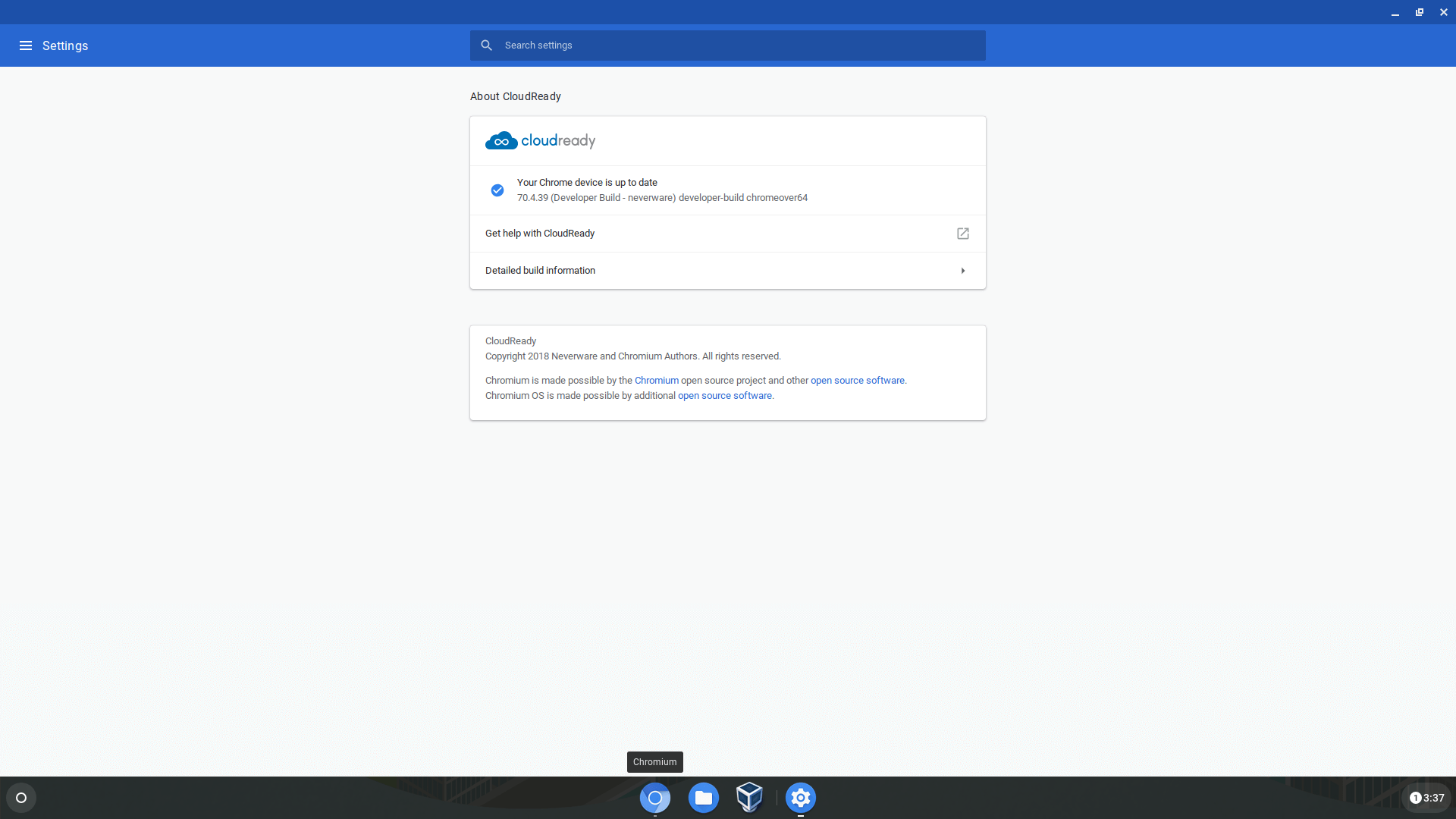The image size is (1456, 819).
Task: Click the version text 70.4.39
Action: [x=662, y=198]
